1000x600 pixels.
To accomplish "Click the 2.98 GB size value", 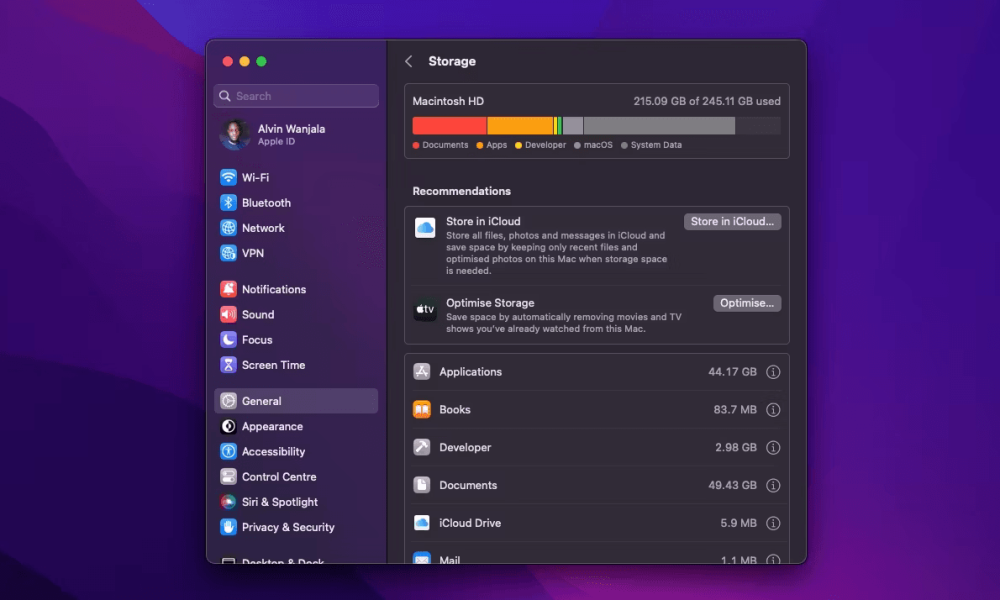I will tap(735, 448).
